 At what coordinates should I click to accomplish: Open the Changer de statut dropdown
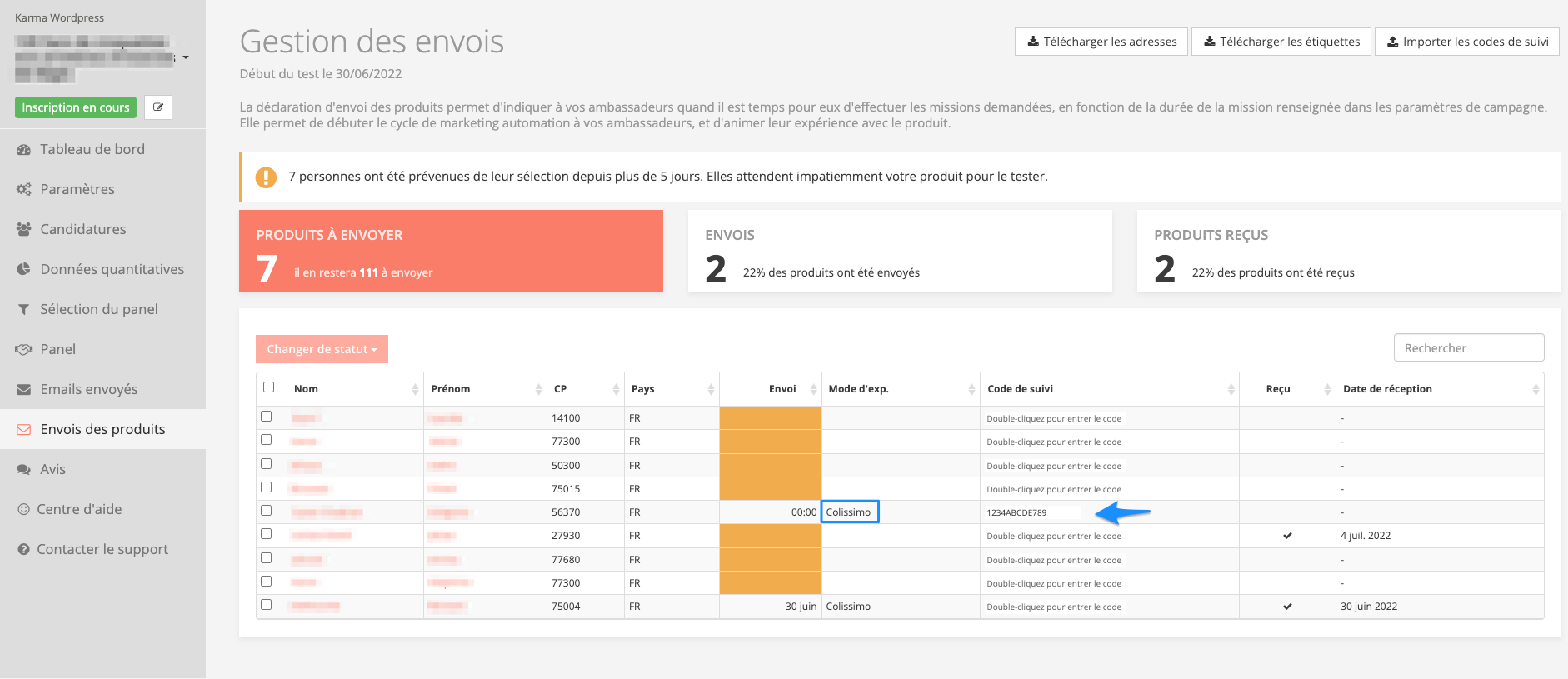[322, 349]
